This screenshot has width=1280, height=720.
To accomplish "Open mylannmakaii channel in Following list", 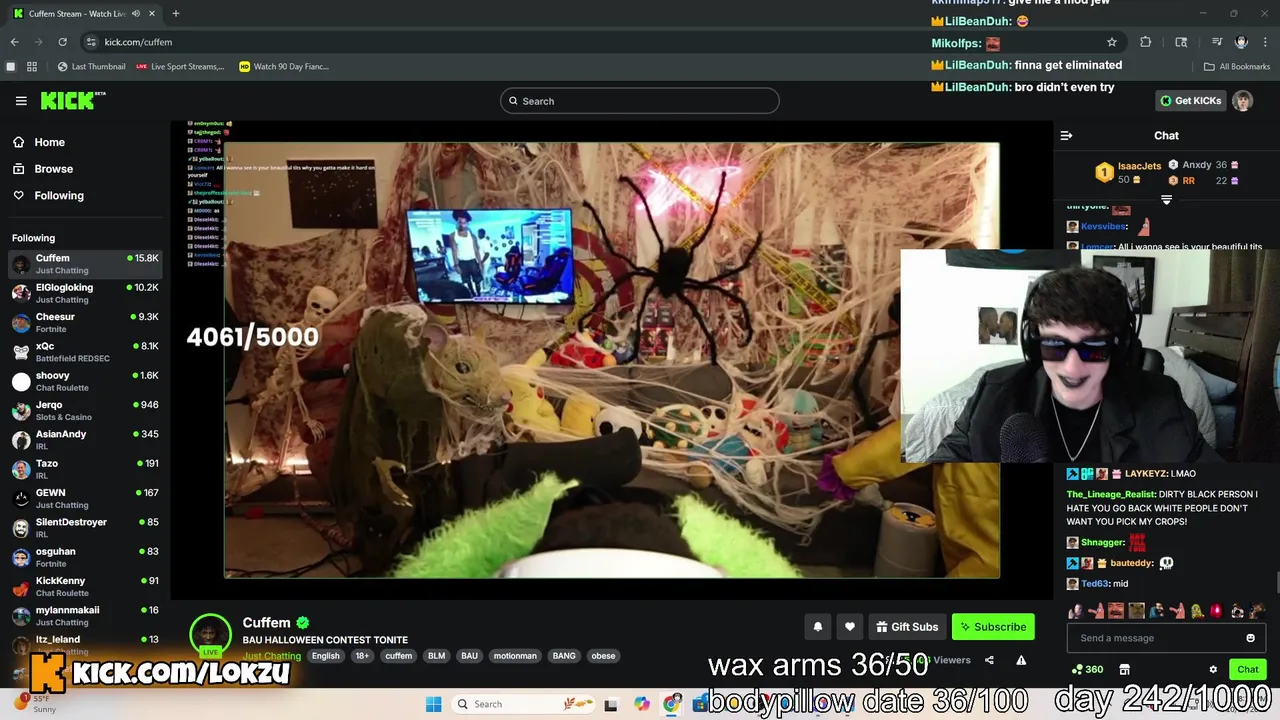I will coord(85,616).
